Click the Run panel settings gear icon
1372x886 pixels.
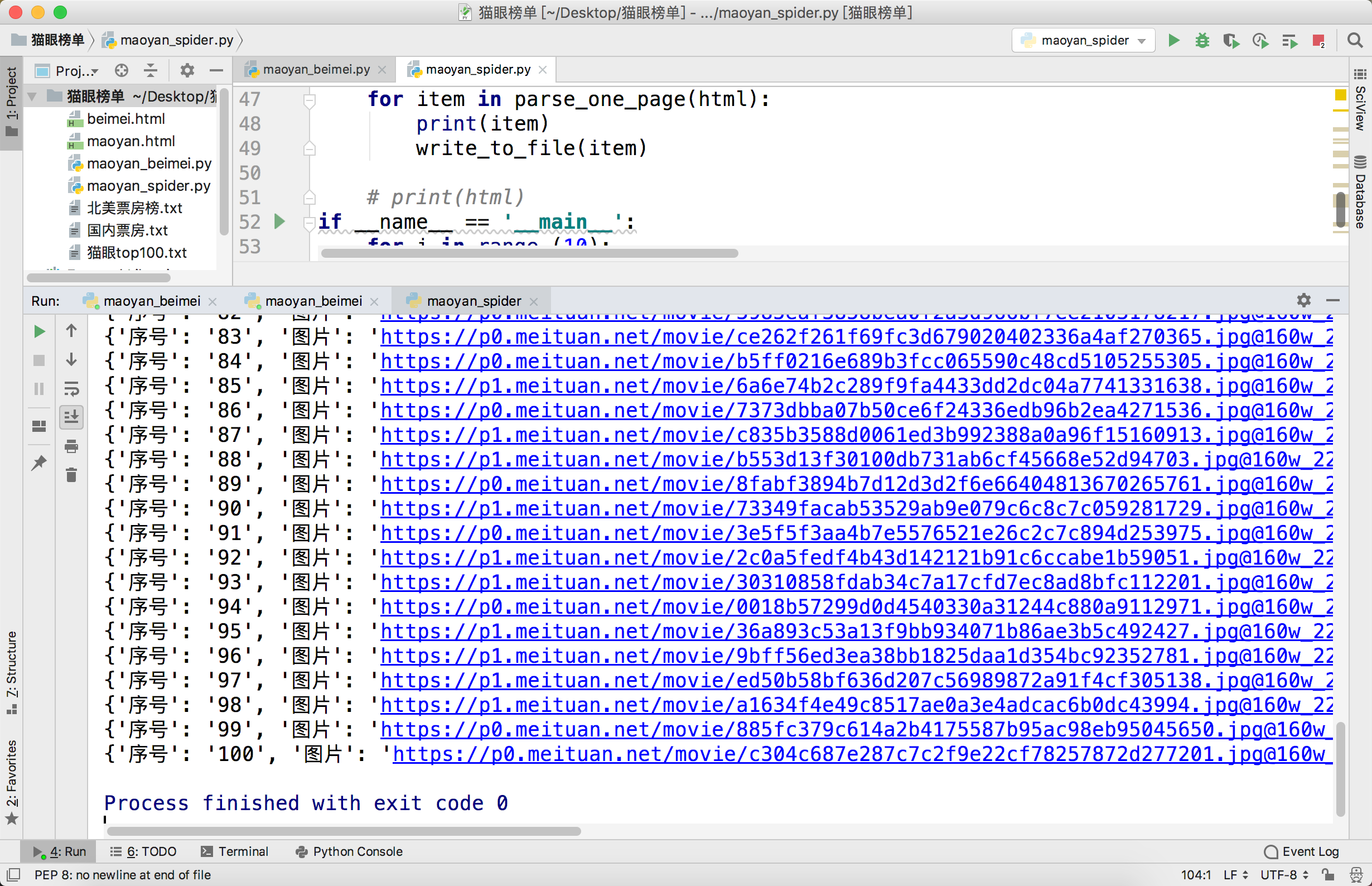point(1303,300)
